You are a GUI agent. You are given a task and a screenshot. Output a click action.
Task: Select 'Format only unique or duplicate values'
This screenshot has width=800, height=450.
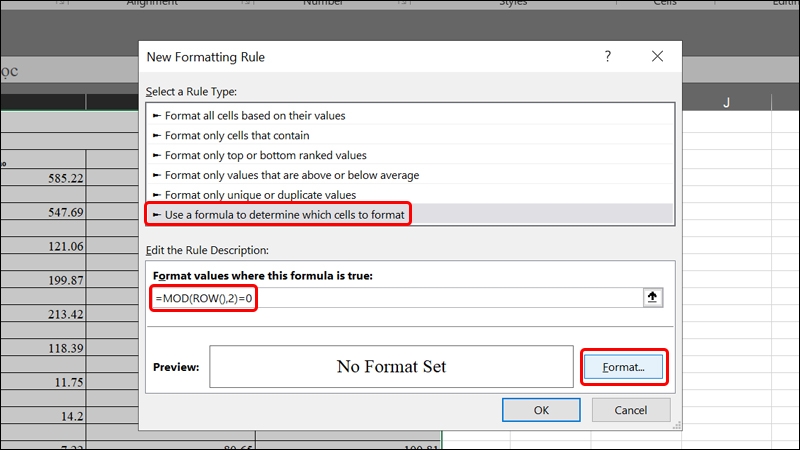pos(410,195)
